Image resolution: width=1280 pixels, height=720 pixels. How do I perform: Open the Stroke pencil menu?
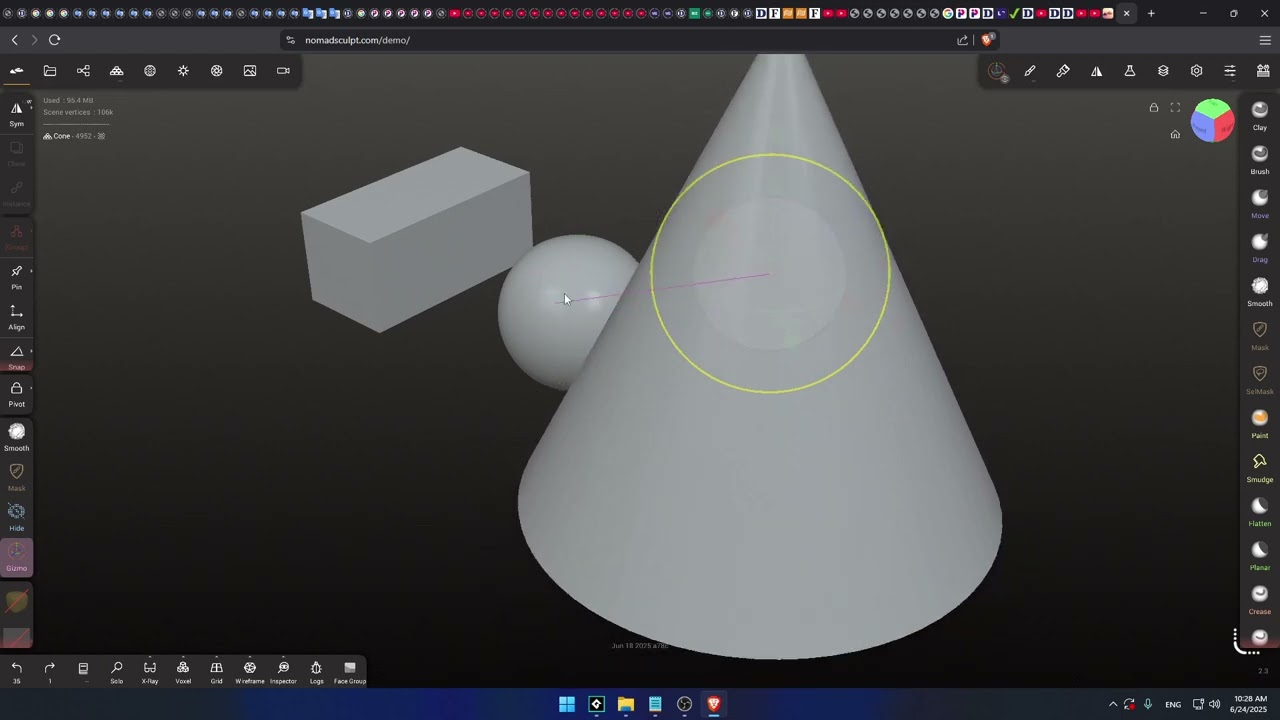[x=1030, y=71]
